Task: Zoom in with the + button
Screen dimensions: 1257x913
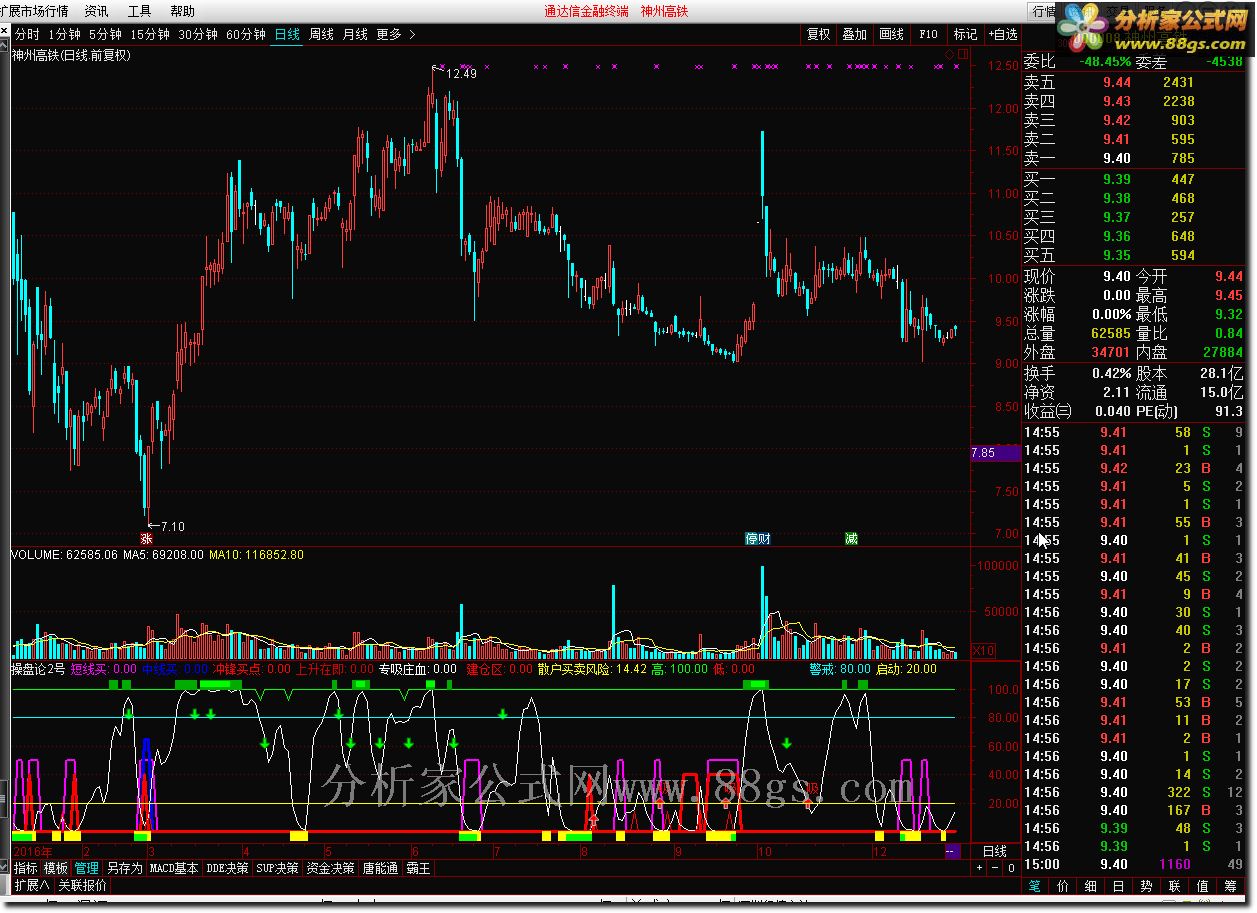Action: point(980,868)
